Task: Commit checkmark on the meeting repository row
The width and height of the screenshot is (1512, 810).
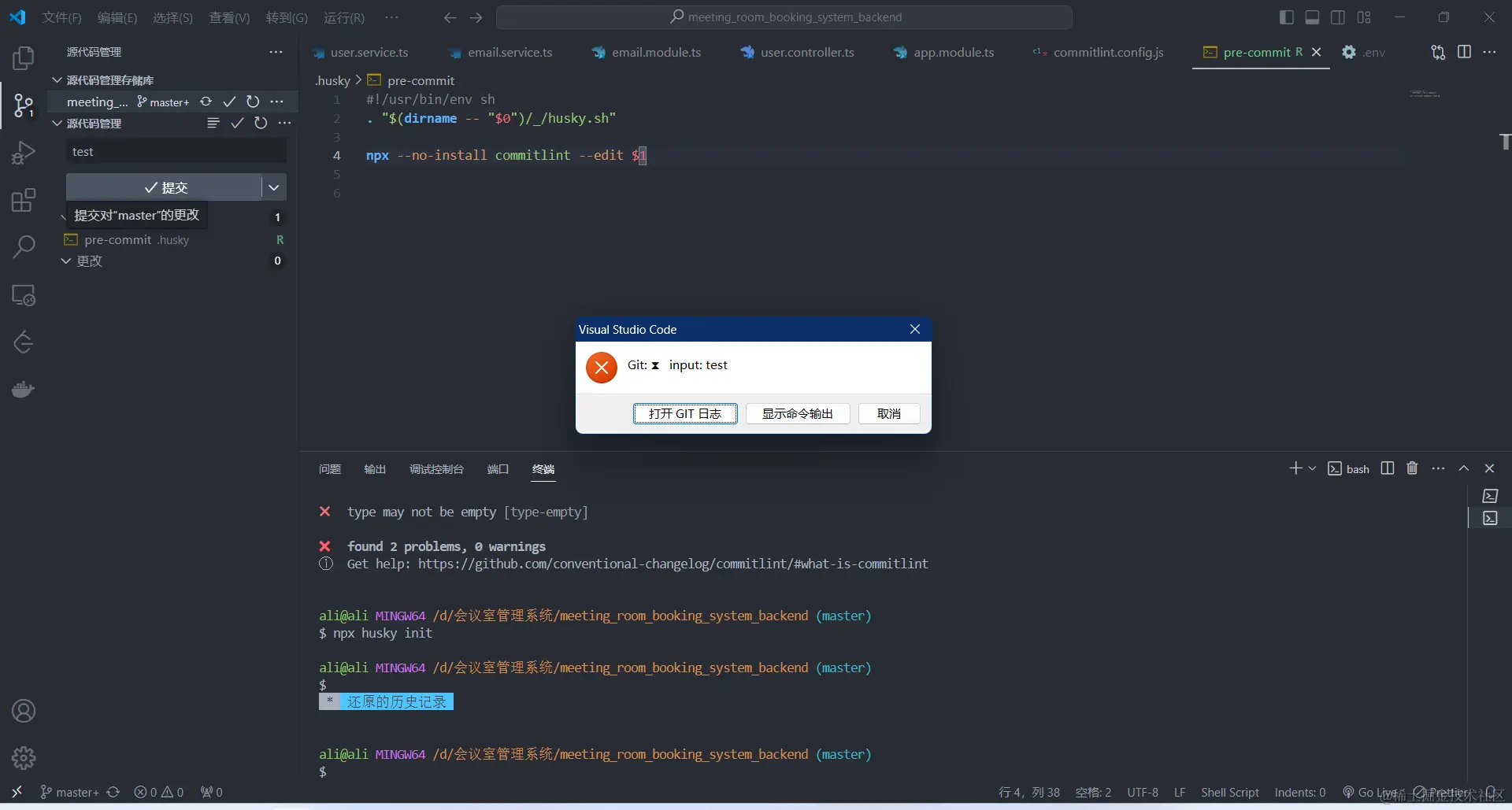Action: click(229, 102)
